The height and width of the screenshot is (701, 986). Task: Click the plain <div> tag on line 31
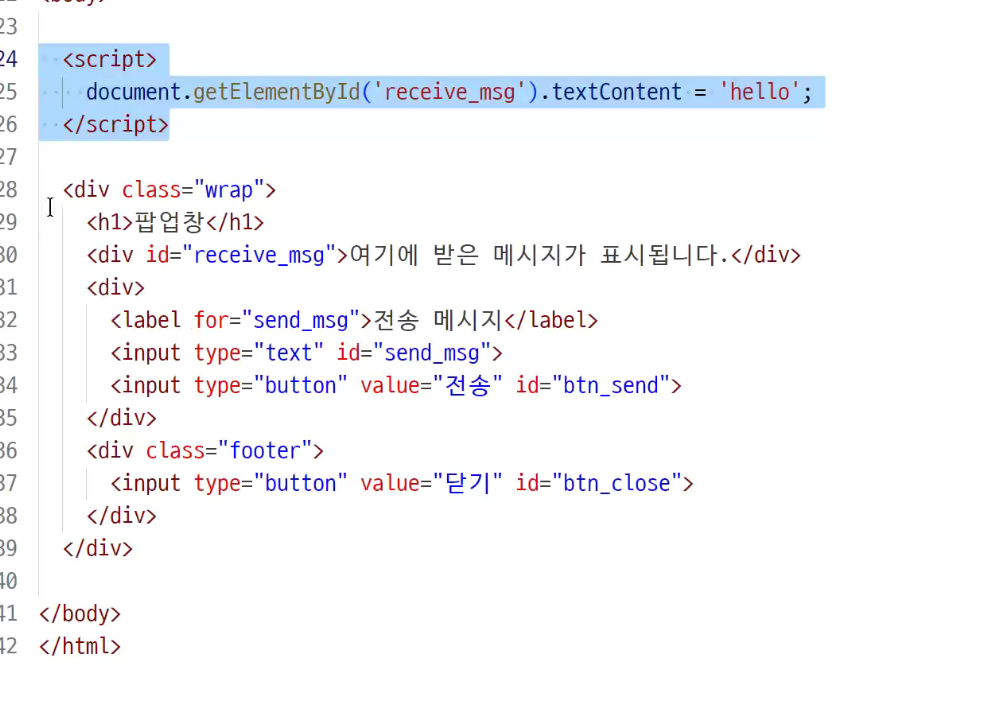click(x=116, y=289)
